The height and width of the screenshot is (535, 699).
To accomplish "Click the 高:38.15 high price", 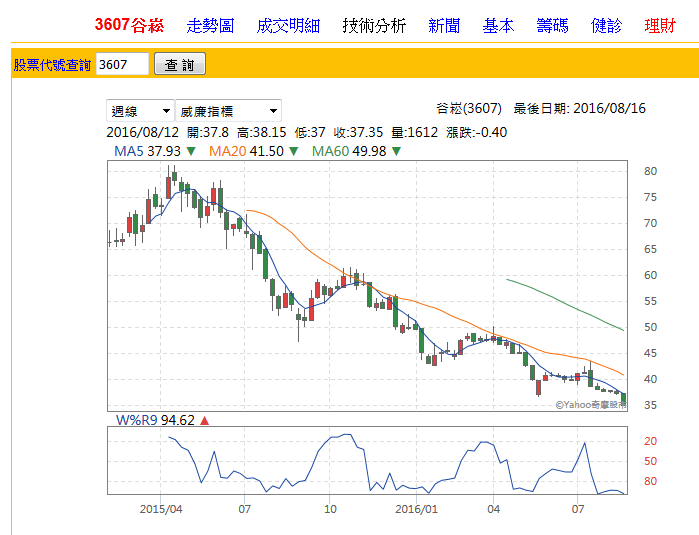I will coord(262,132).
